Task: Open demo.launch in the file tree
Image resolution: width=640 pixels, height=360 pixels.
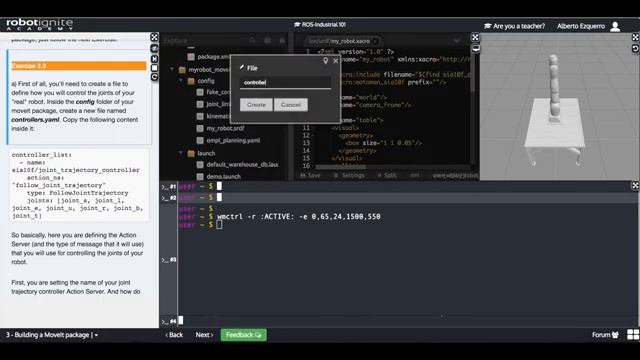Action: 223,177
